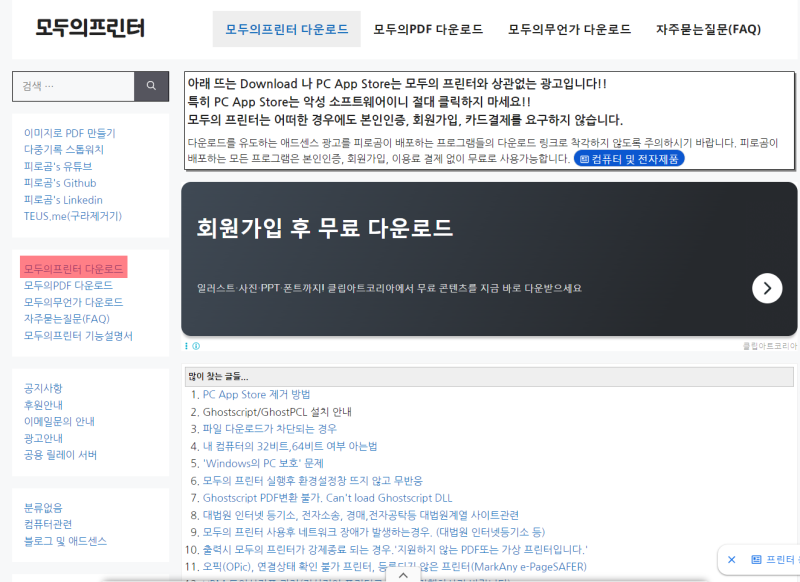The image size is (800, 582).
Task: Click the ad banner round arrow button
Action: coord(767,288)
